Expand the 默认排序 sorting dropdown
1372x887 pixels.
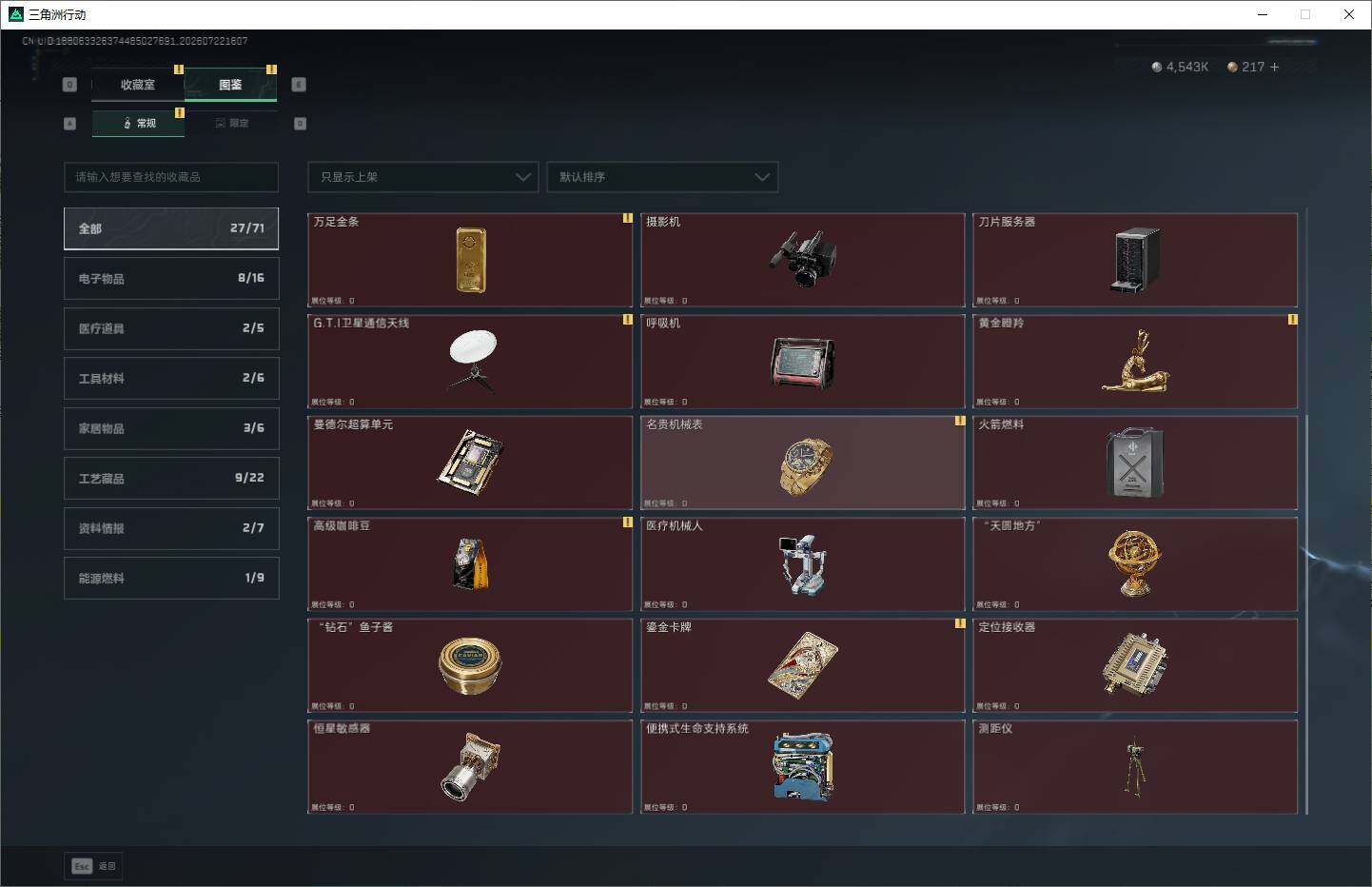click(x=662, y=177)
